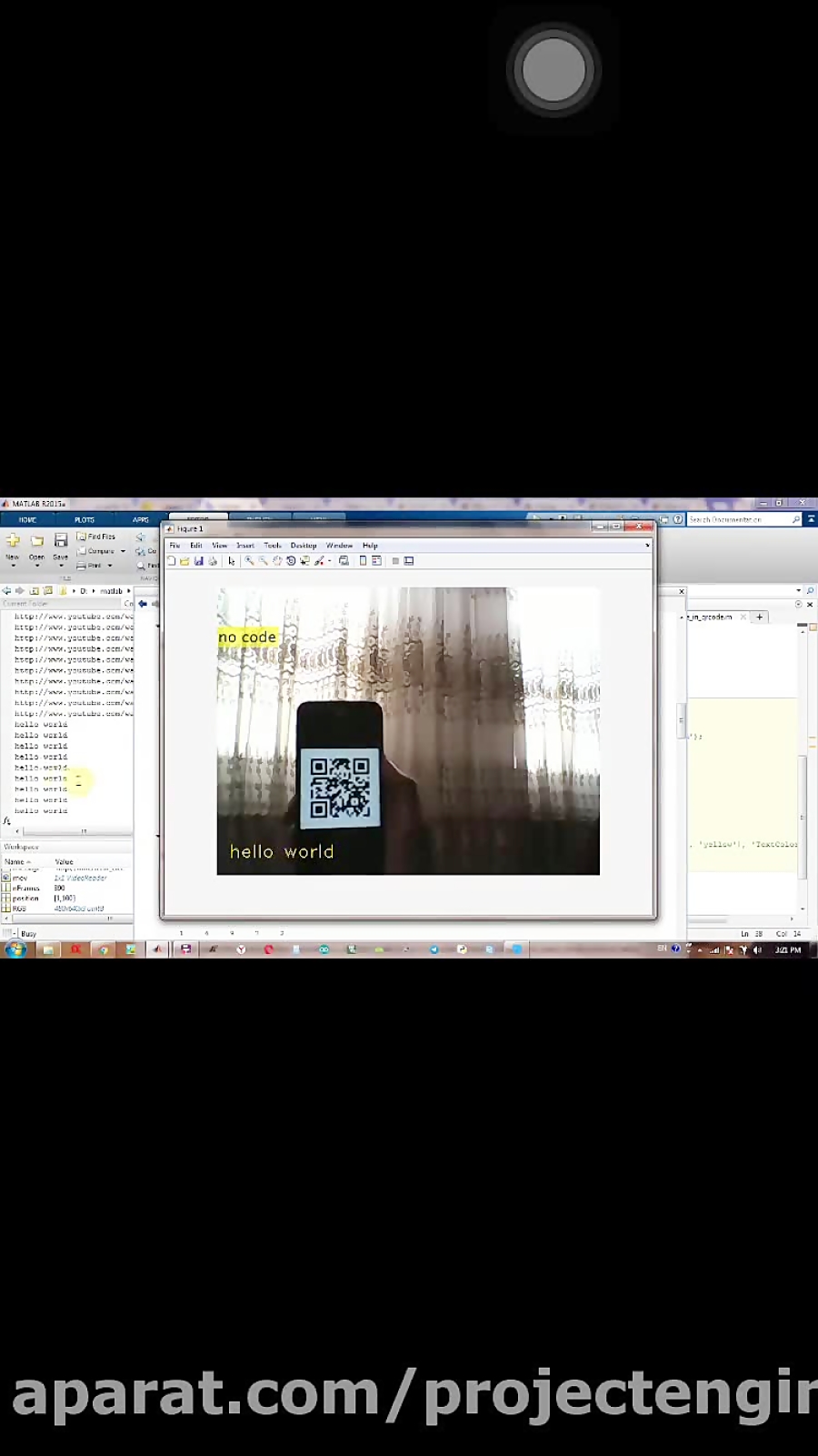Open the Window menu in Figure 1
The image size is (818, 1456).
click(x=340, y=546)
